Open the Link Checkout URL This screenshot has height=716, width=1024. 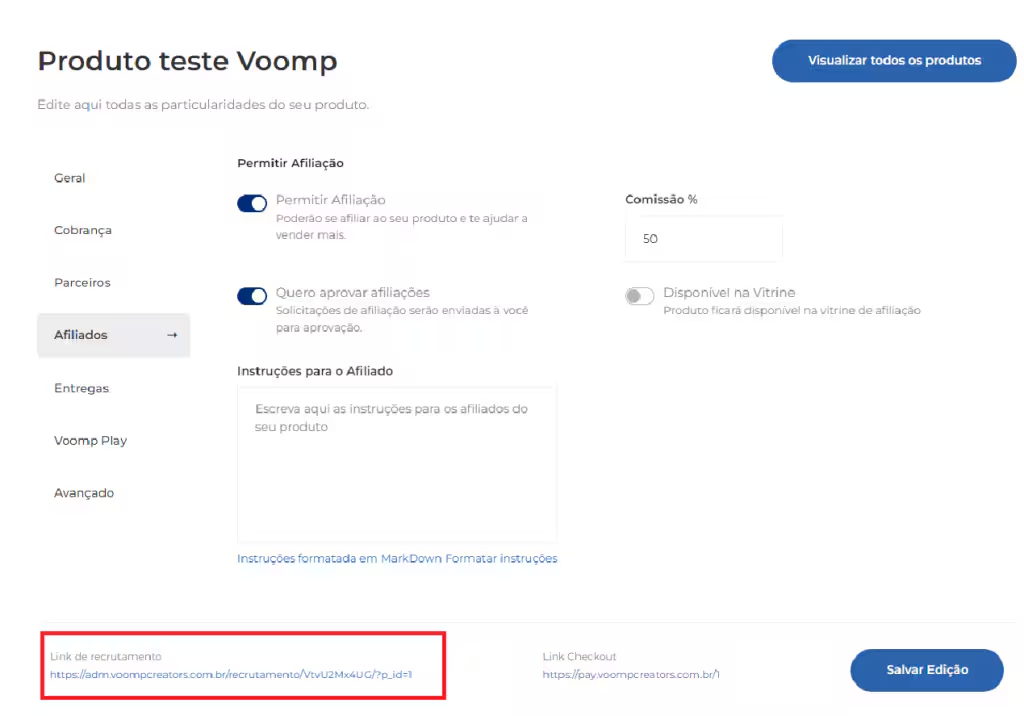pos(631,674)
